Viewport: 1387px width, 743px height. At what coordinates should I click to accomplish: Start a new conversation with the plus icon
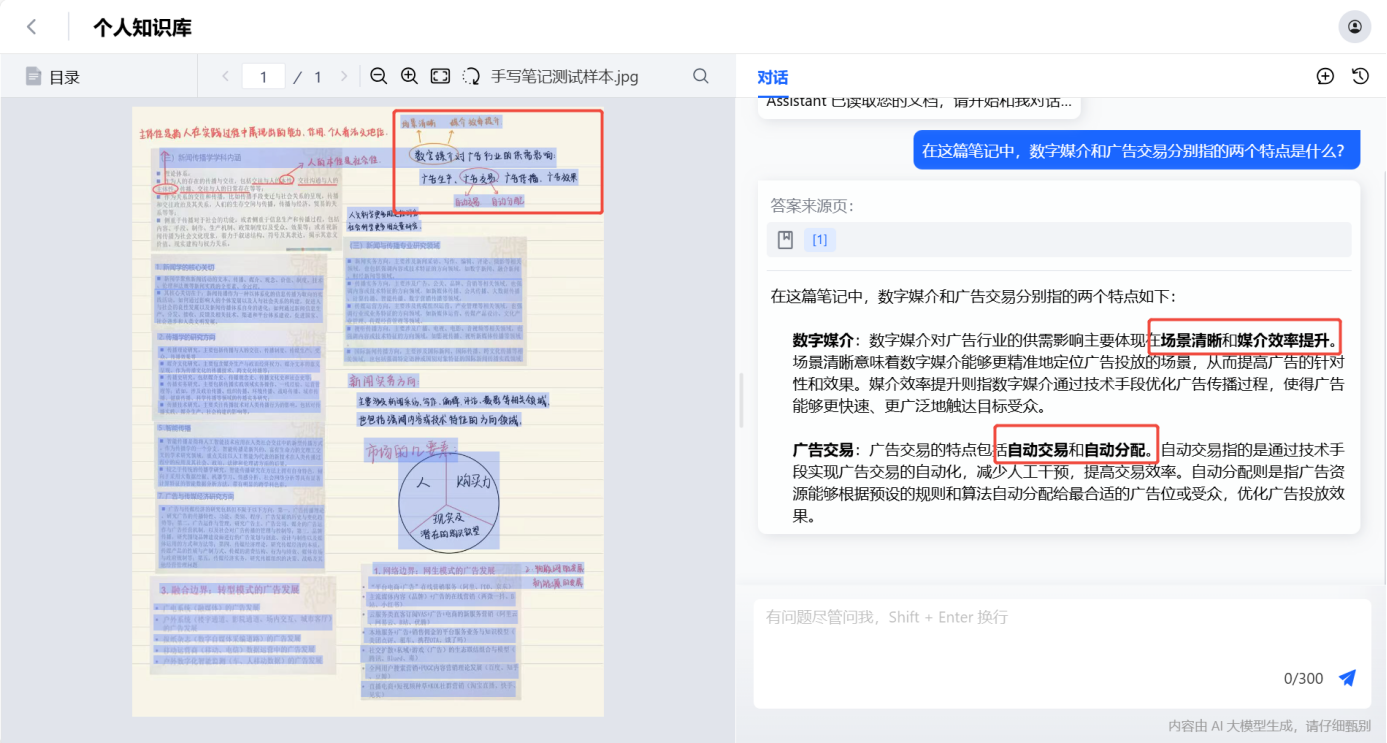click(x=1325, y=75)
